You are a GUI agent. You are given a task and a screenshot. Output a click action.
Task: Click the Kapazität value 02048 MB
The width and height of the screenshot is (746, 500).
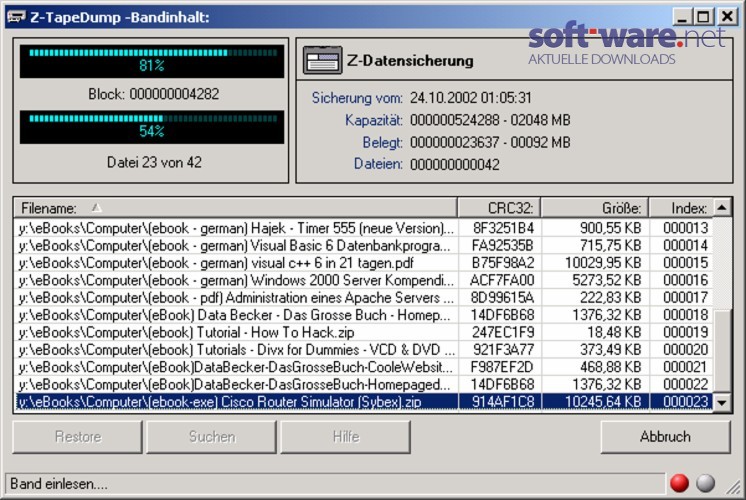540,120
